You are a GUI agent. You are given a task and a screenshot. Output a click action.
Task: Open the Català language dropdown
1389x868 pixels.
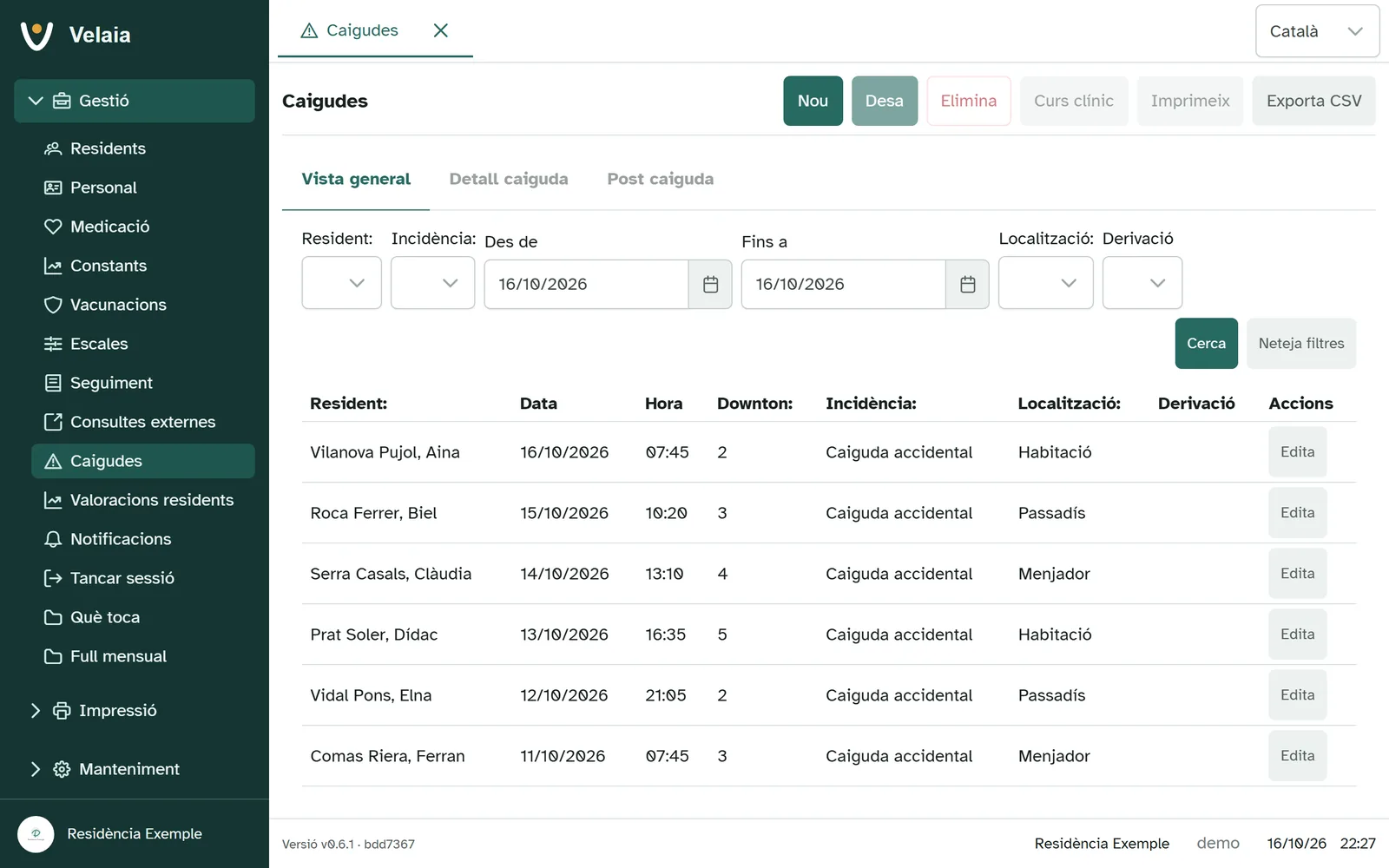tap(1317, 31)
